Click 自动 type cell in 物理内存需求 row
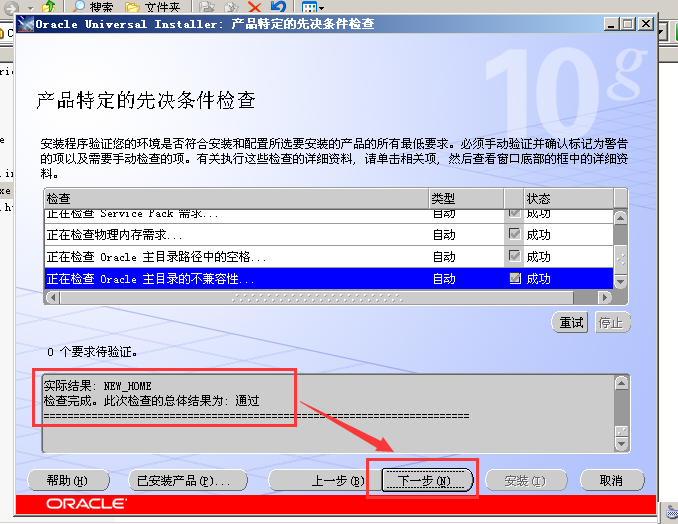This screenshot has height=524, width=678. 444,235
